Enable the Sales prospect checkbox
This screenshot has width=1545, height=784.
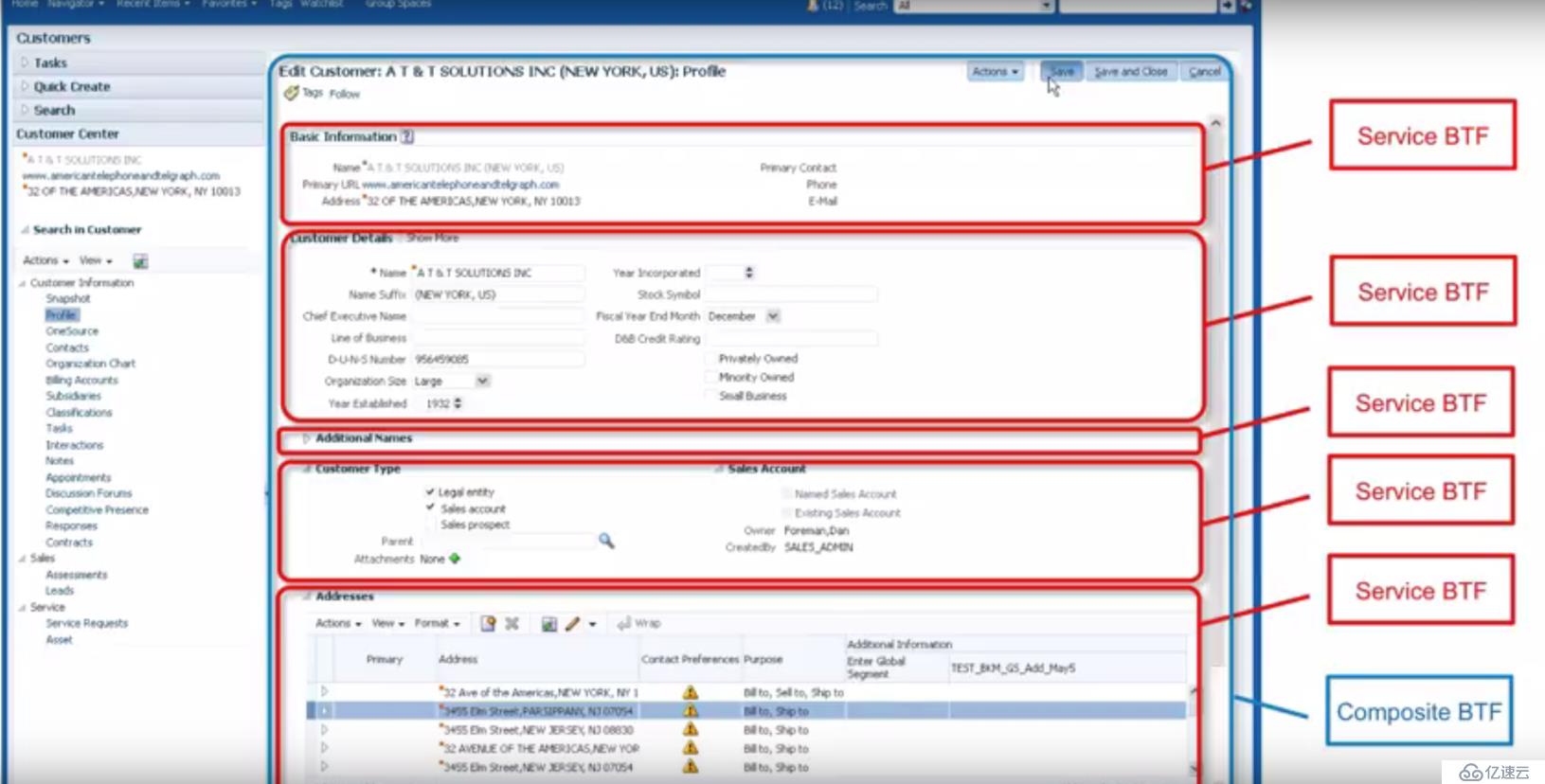click(430, 524)
